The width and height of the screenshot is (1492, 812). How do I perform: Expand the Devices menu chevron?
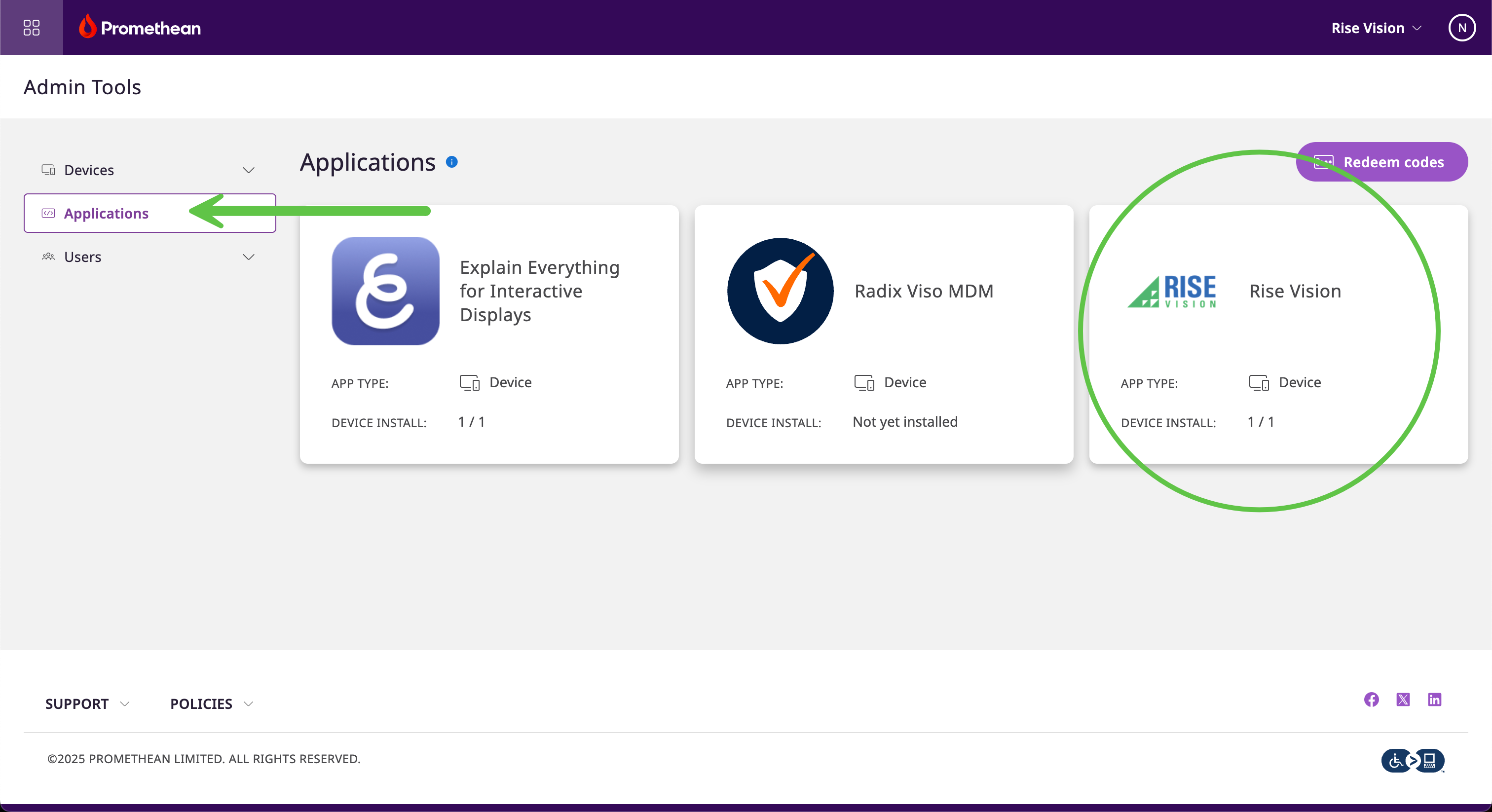pyautogui.click(x=249, y=170)
